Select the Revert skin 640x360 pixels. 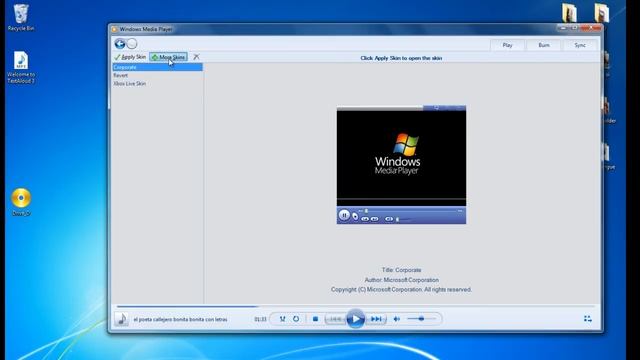point(158,75)
